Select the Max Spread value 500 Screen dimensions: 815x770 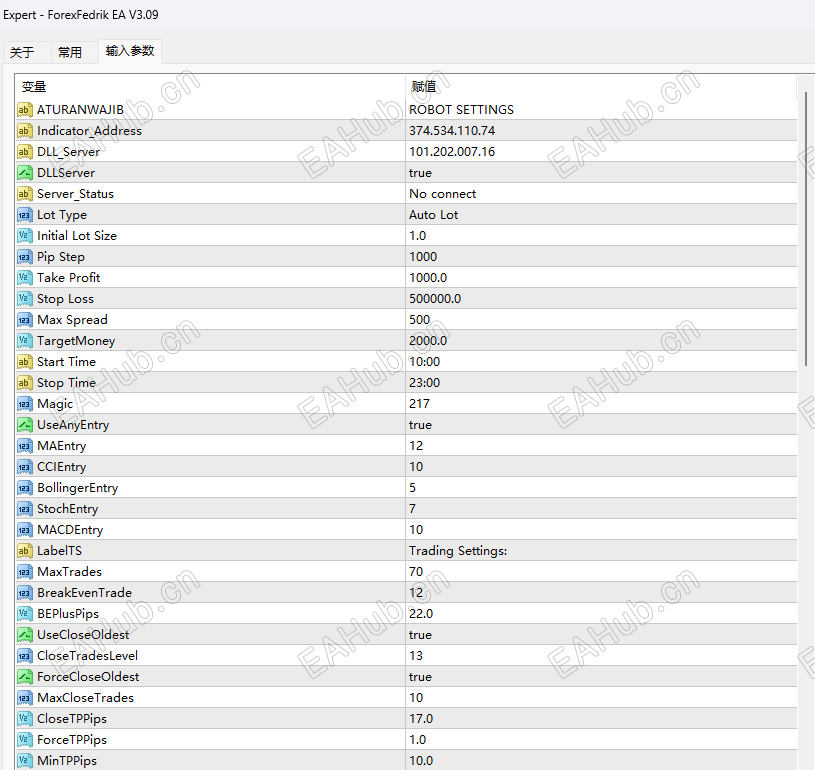click(601, 320)
